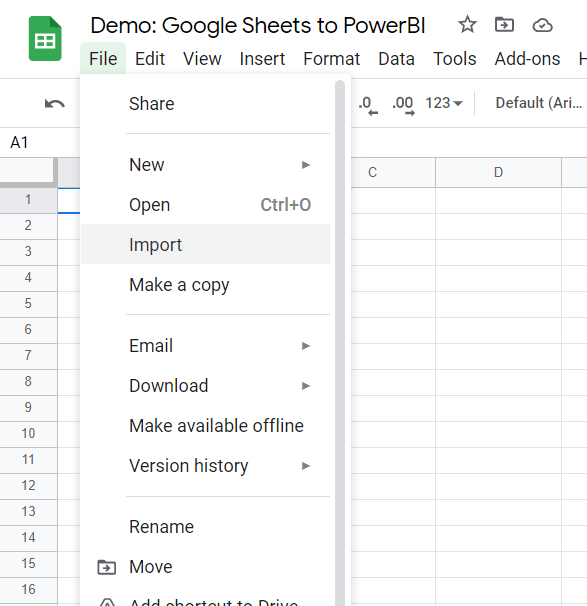The height and width of the screenshot is (606, 587).
Task: Select Rename in the File menu
Action: tap(206, 527)
